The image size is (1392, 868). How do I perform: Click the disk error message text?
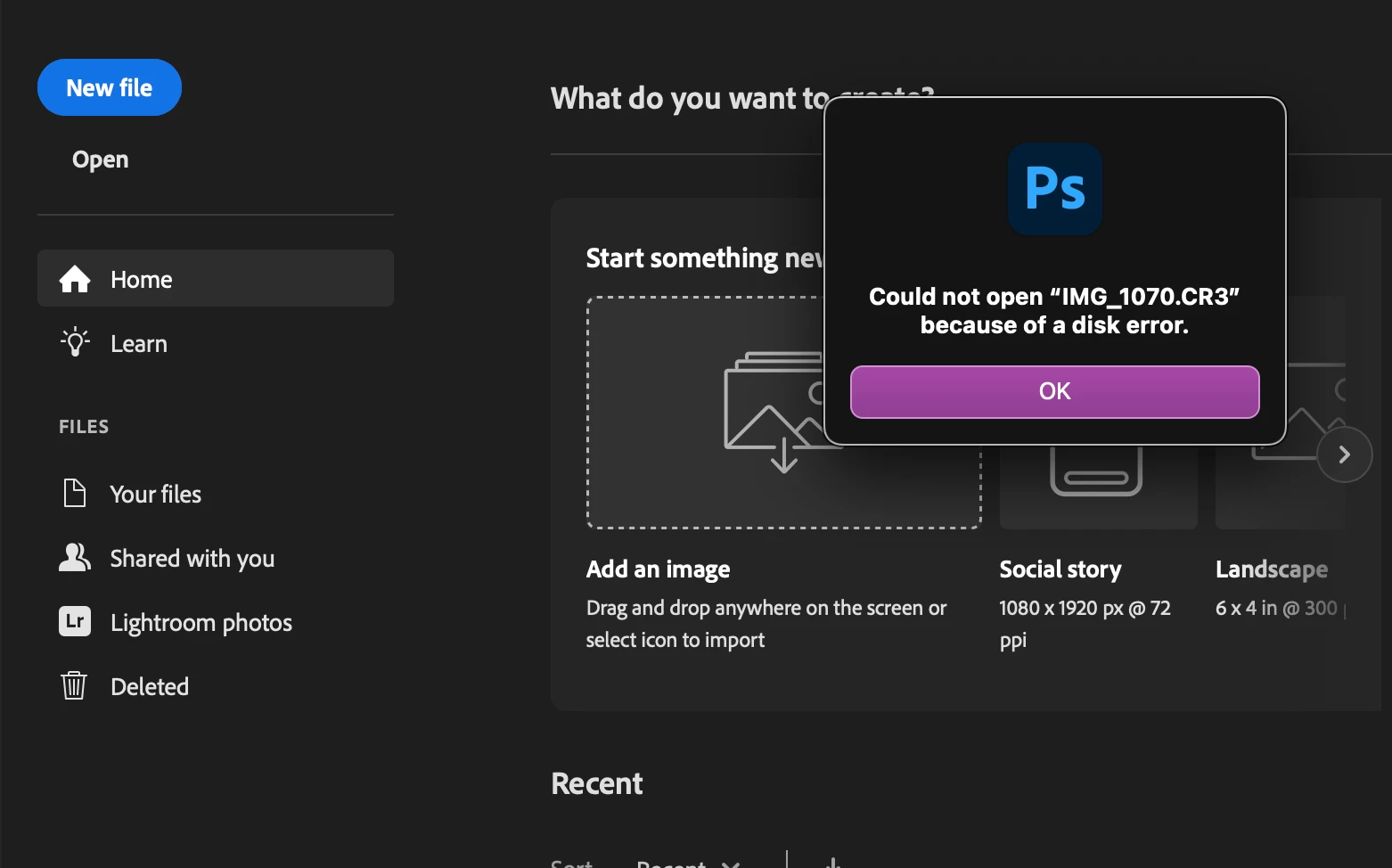(x=1054, y=311)
